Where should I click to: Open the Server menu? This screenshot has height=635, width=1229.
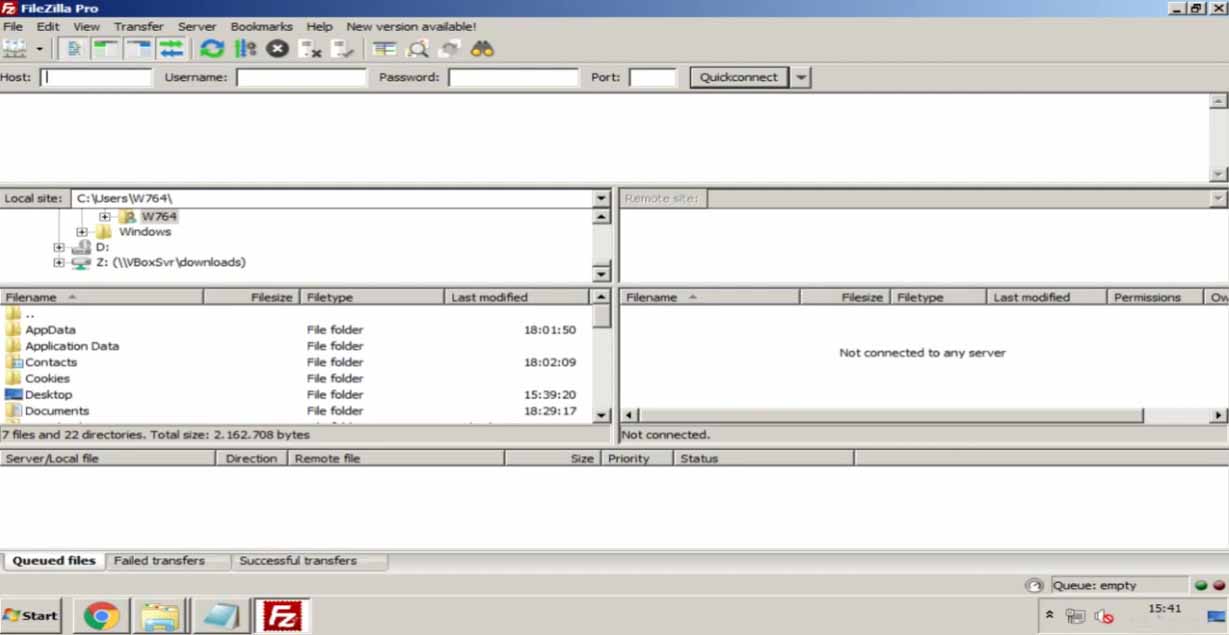coord(197,26)
